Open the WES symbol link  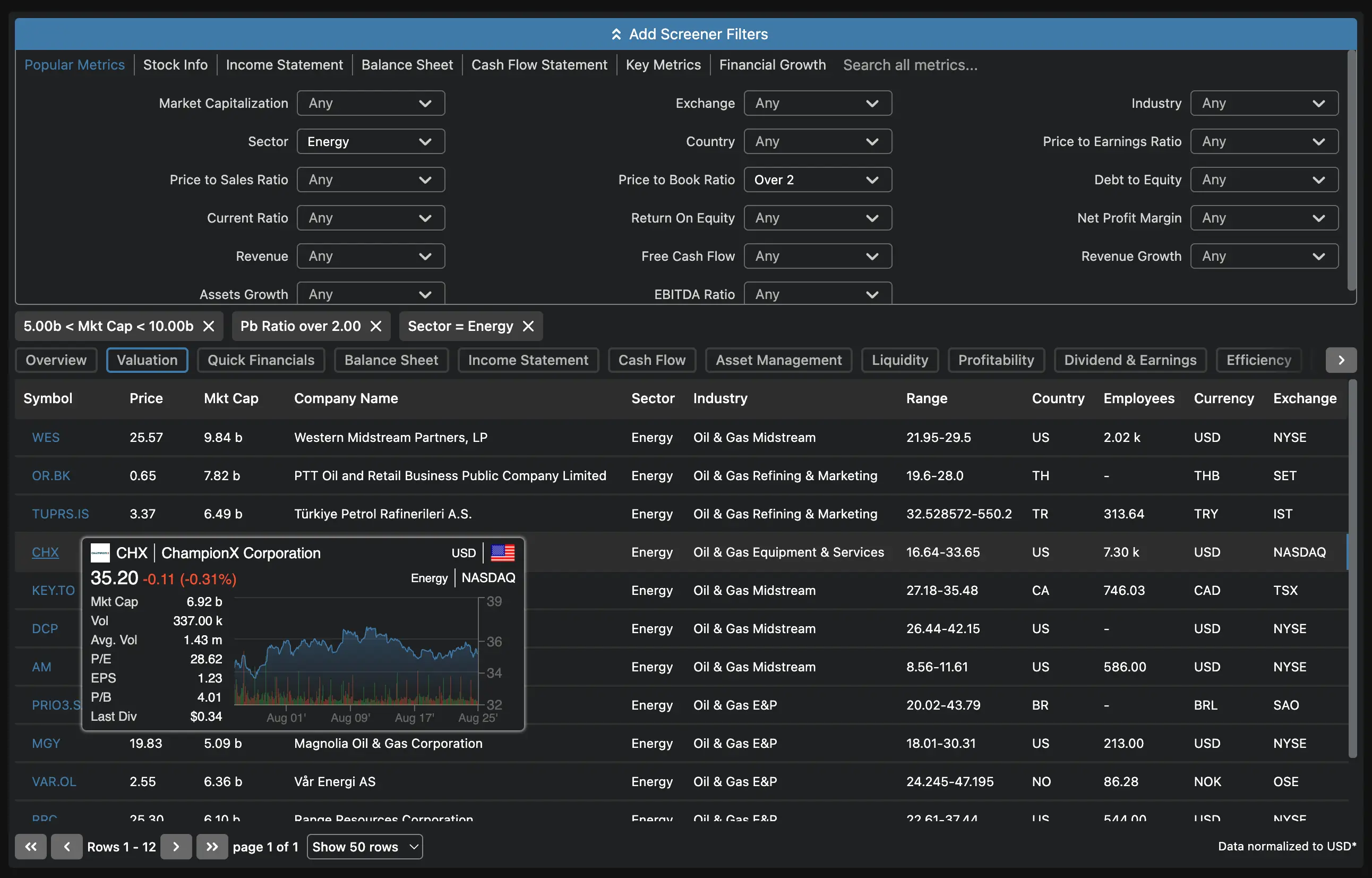tap(46, 437)
